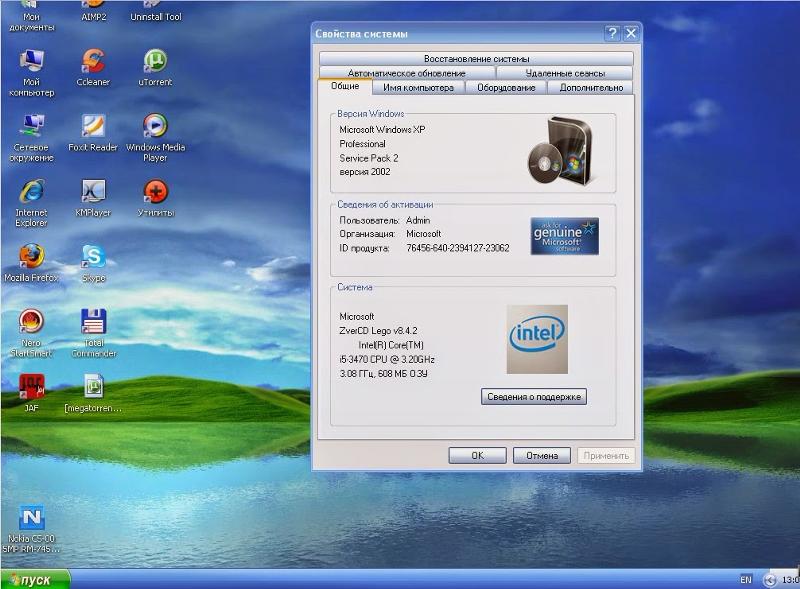Click the '3.08 ГГц, 608 МБ ОЗУ' line
The image size is (800, 589).
[x=384, y=374]
